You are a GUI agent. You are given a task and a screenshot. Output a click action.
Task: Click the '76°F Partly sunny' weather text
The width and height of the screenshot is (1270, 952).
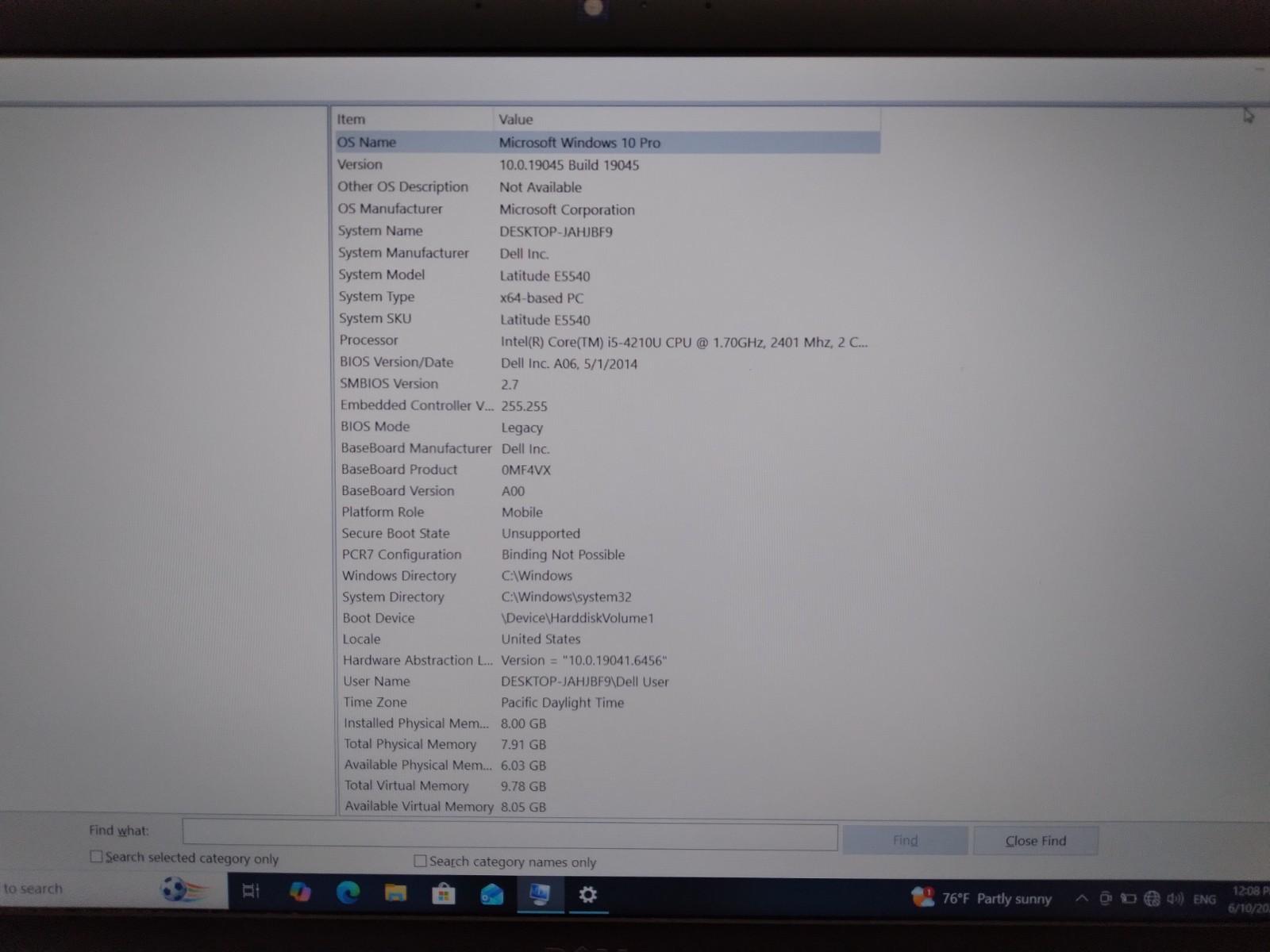point(997,898)
